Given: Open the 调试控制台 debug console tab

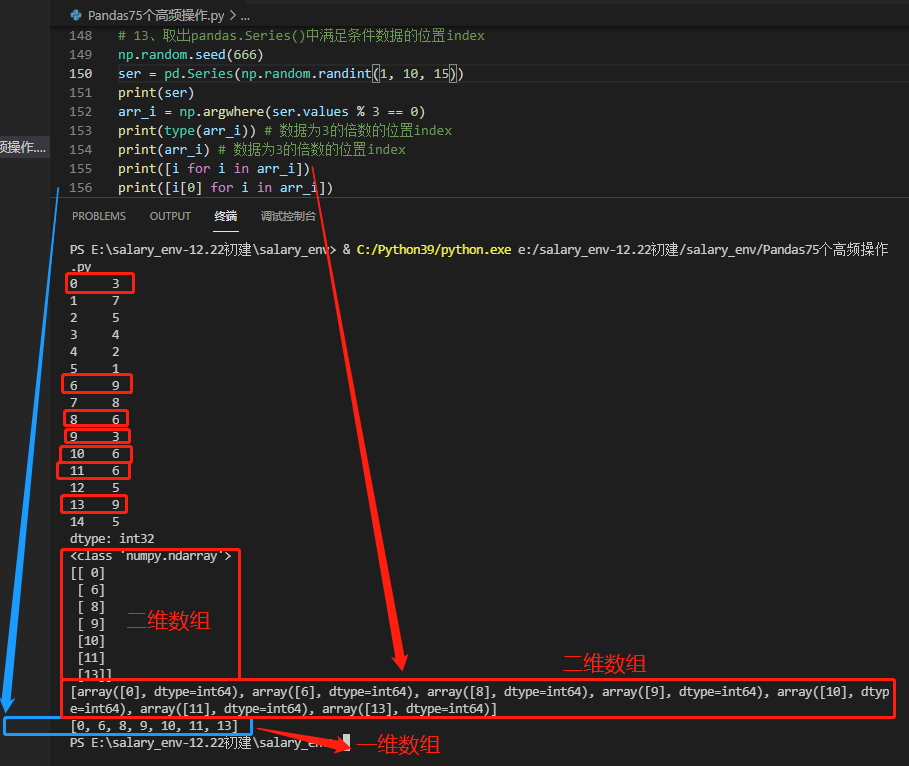Looking at the screenshot, I should 288,216.
